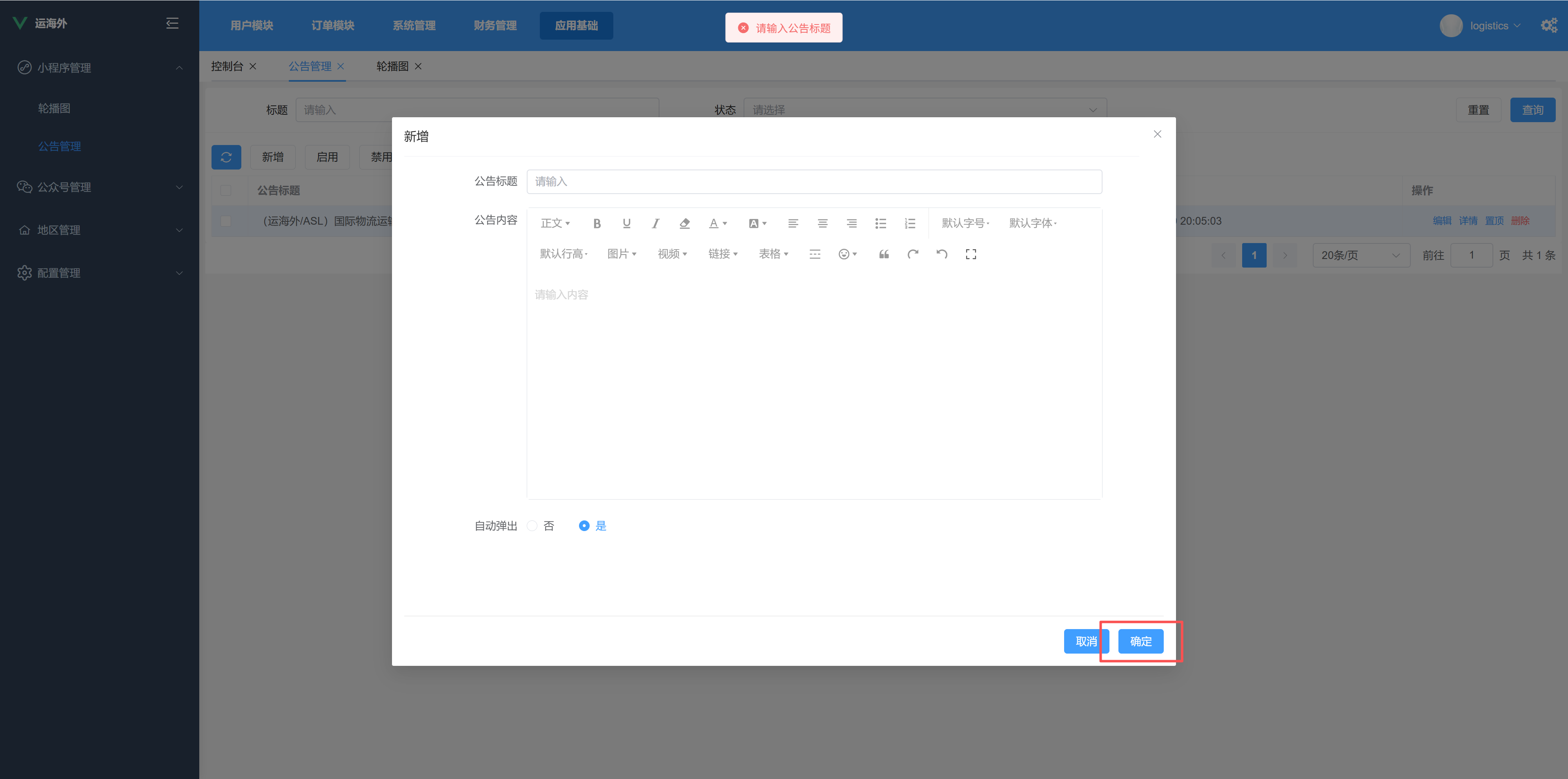Insert a blockquote in the editor
1568x779 pixels.
(884, 254)
